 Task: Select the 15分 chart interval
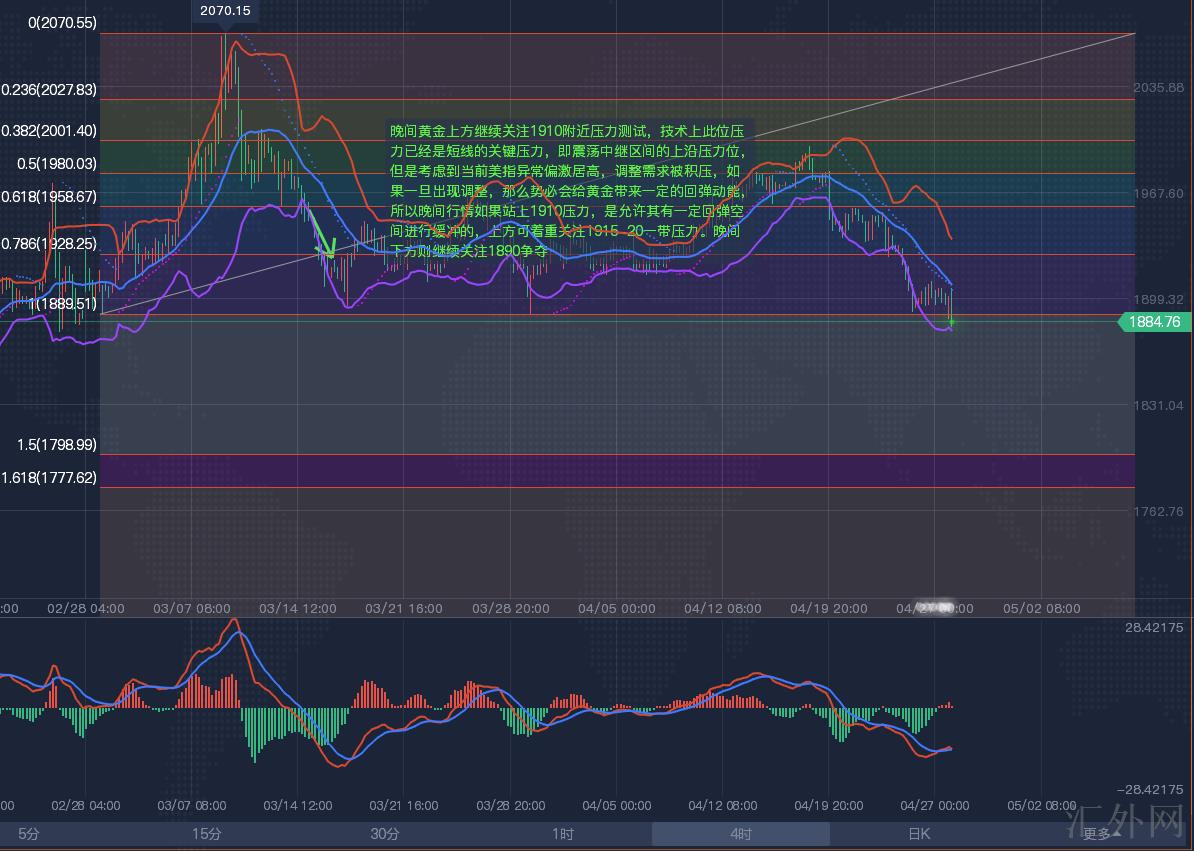point(207,833)
